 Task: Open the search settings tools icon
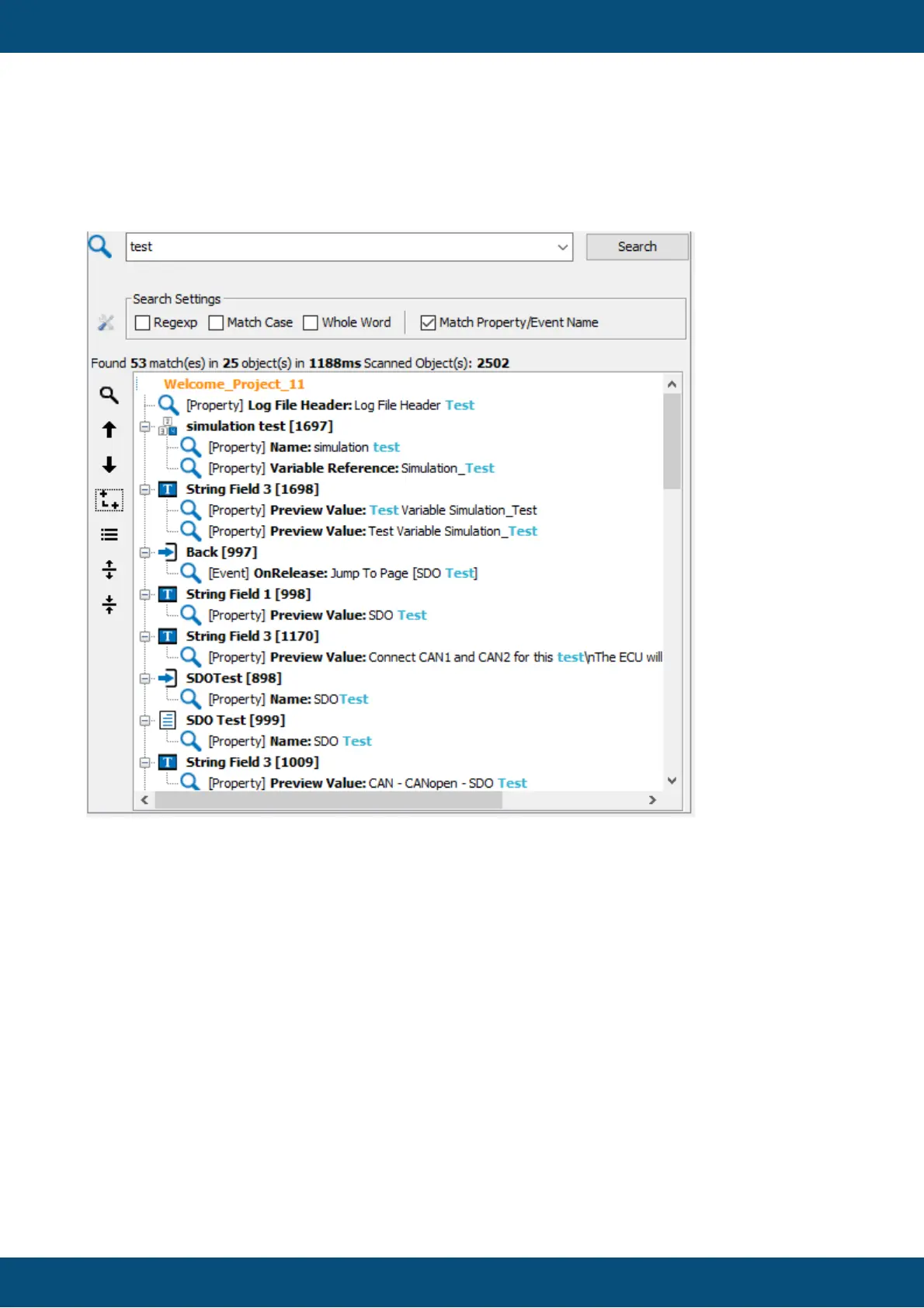106,322
